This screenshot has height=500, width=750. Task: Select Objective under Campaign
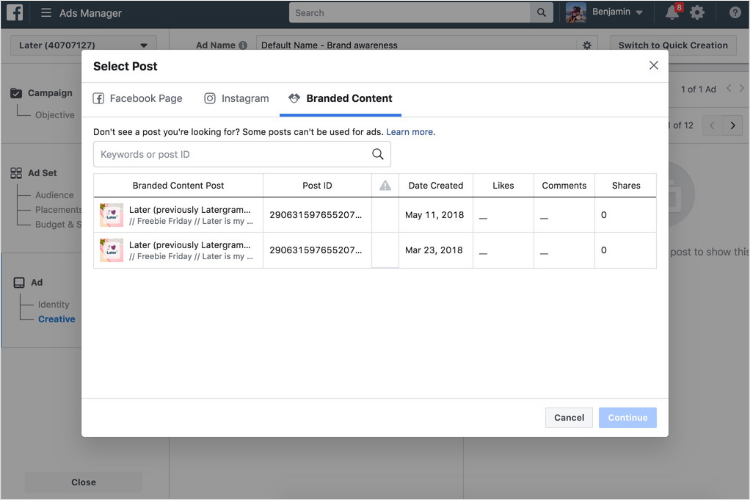[x=55, y=115]
